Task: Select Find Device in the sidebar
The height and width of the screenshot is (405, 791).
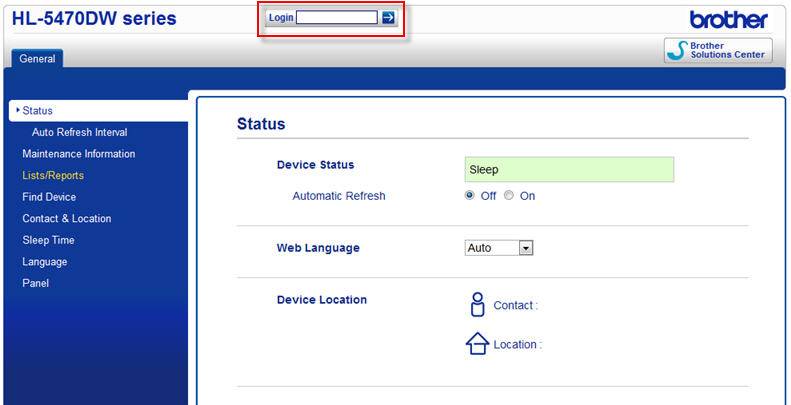Action: [x=49, y=197]
